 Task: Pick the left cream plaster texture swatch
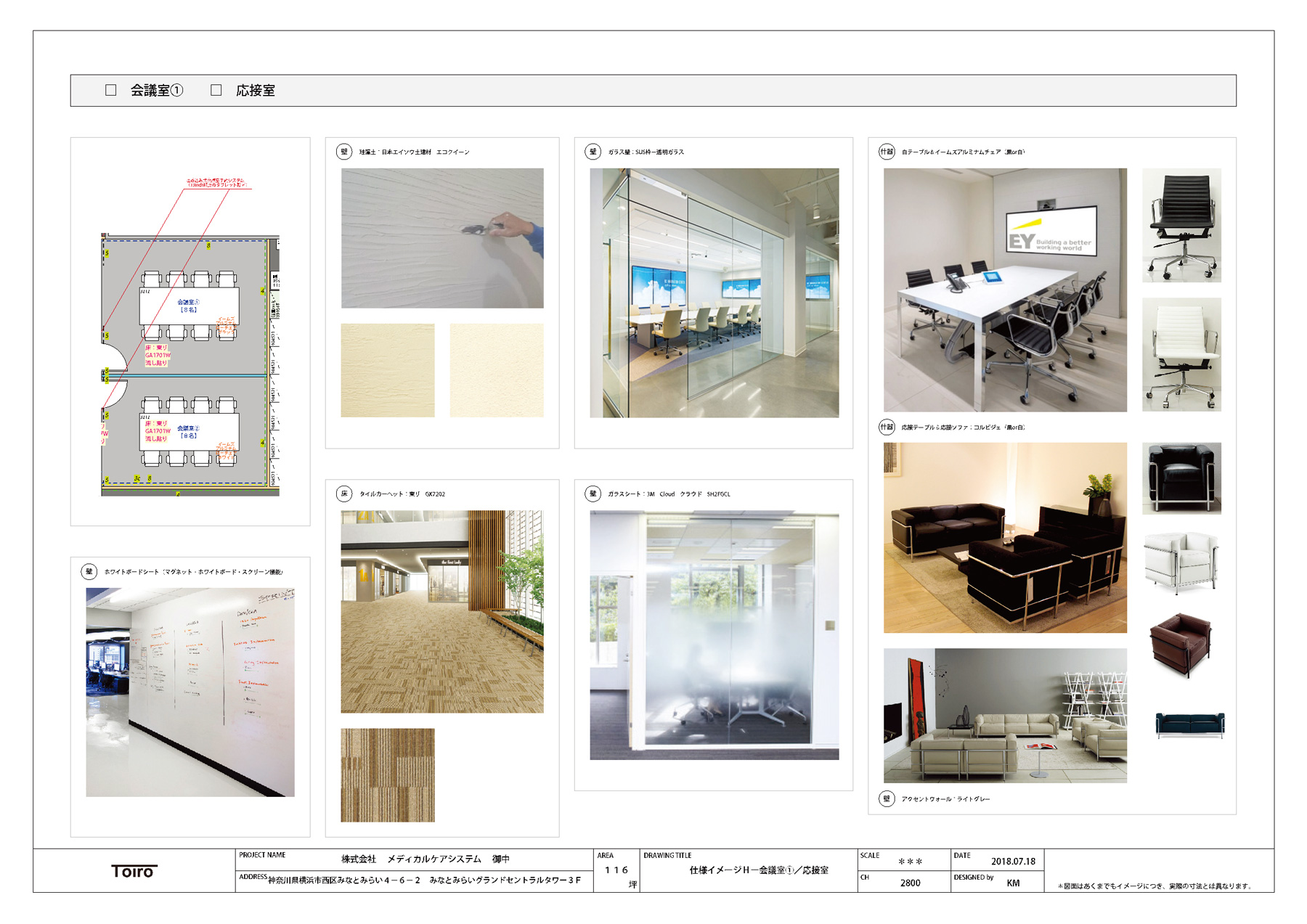(x=388, y=370)
